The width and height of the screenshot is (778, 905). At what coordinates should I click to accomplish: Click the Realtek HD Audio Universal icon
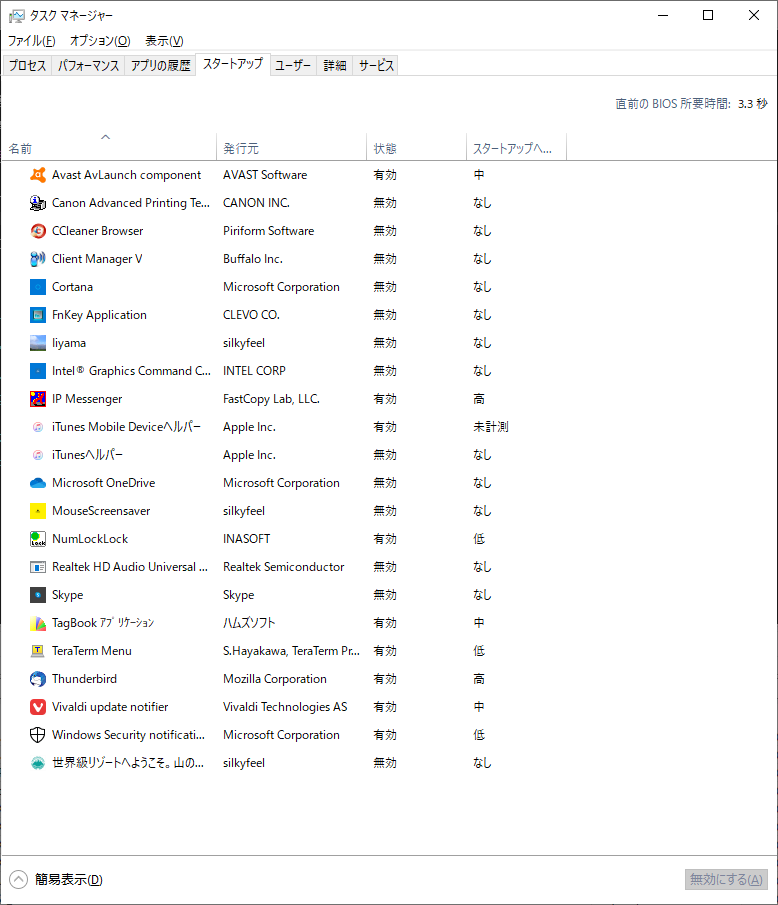[38, 567]
